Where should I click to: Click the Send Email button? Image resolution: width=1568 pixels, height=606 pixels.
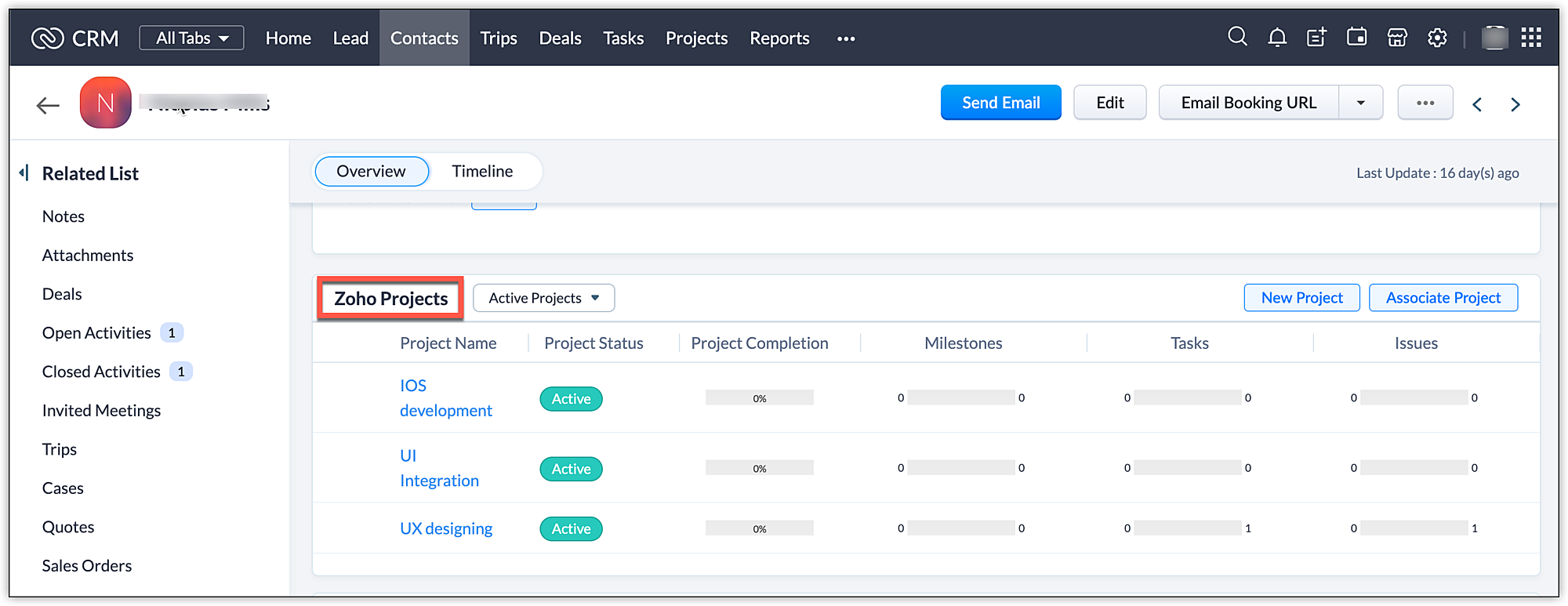1000,103
